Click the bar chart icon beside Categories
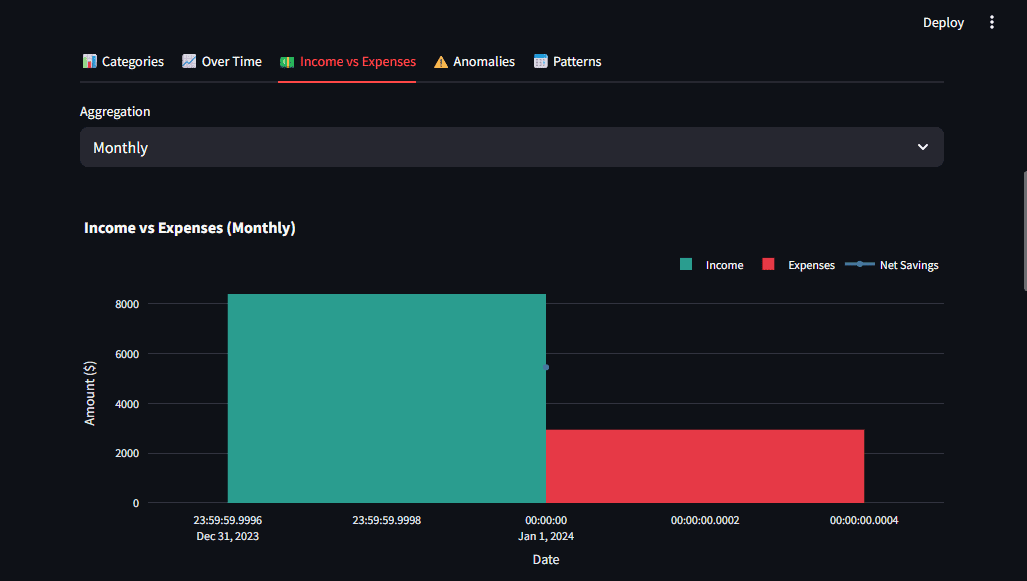The height and width of the screenshot is (581, 1027). click(x=90, y=62)
